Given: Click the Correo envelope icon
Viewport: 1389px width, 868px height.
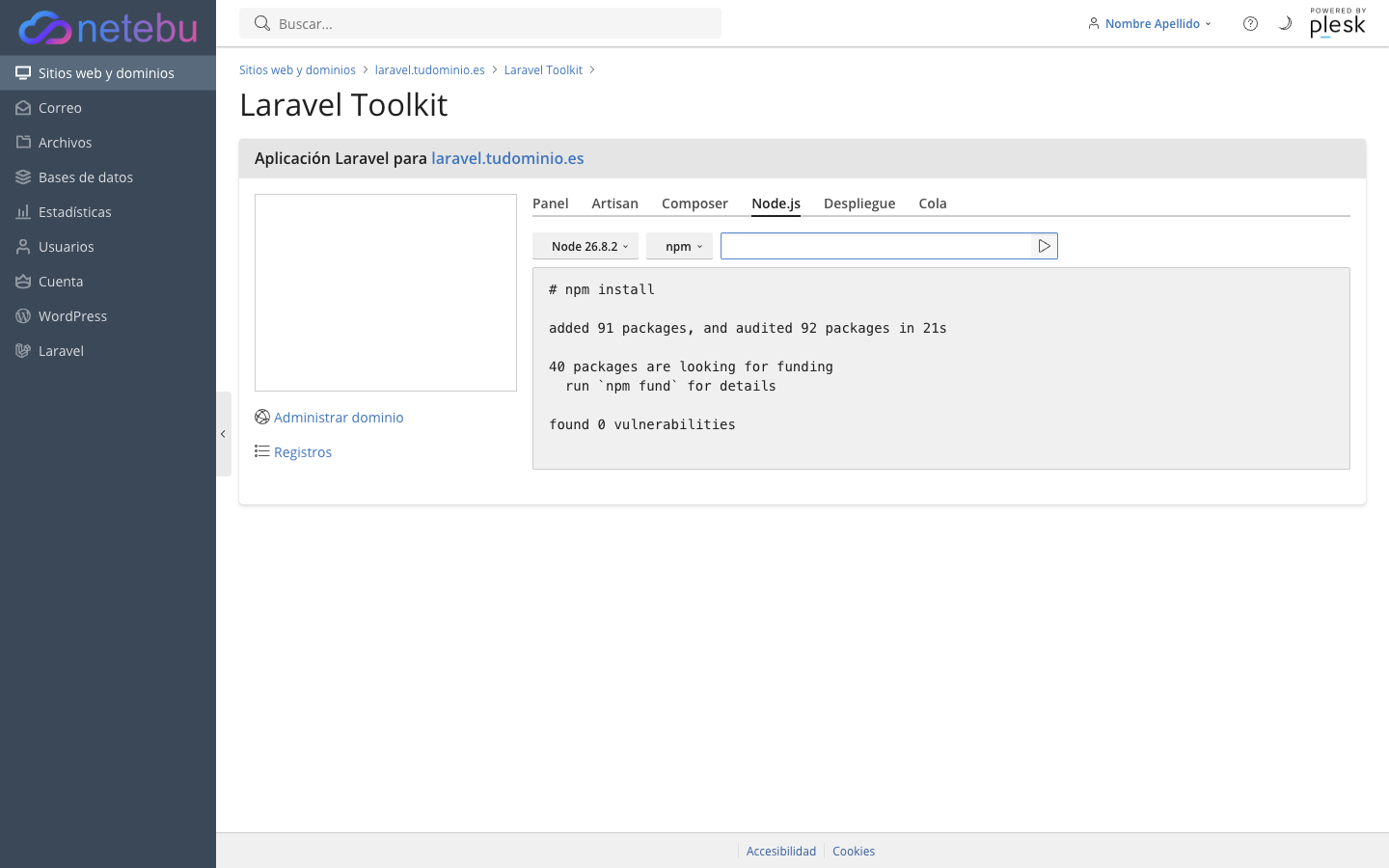Looking at the screenshot, I should (x=23, y=108).
